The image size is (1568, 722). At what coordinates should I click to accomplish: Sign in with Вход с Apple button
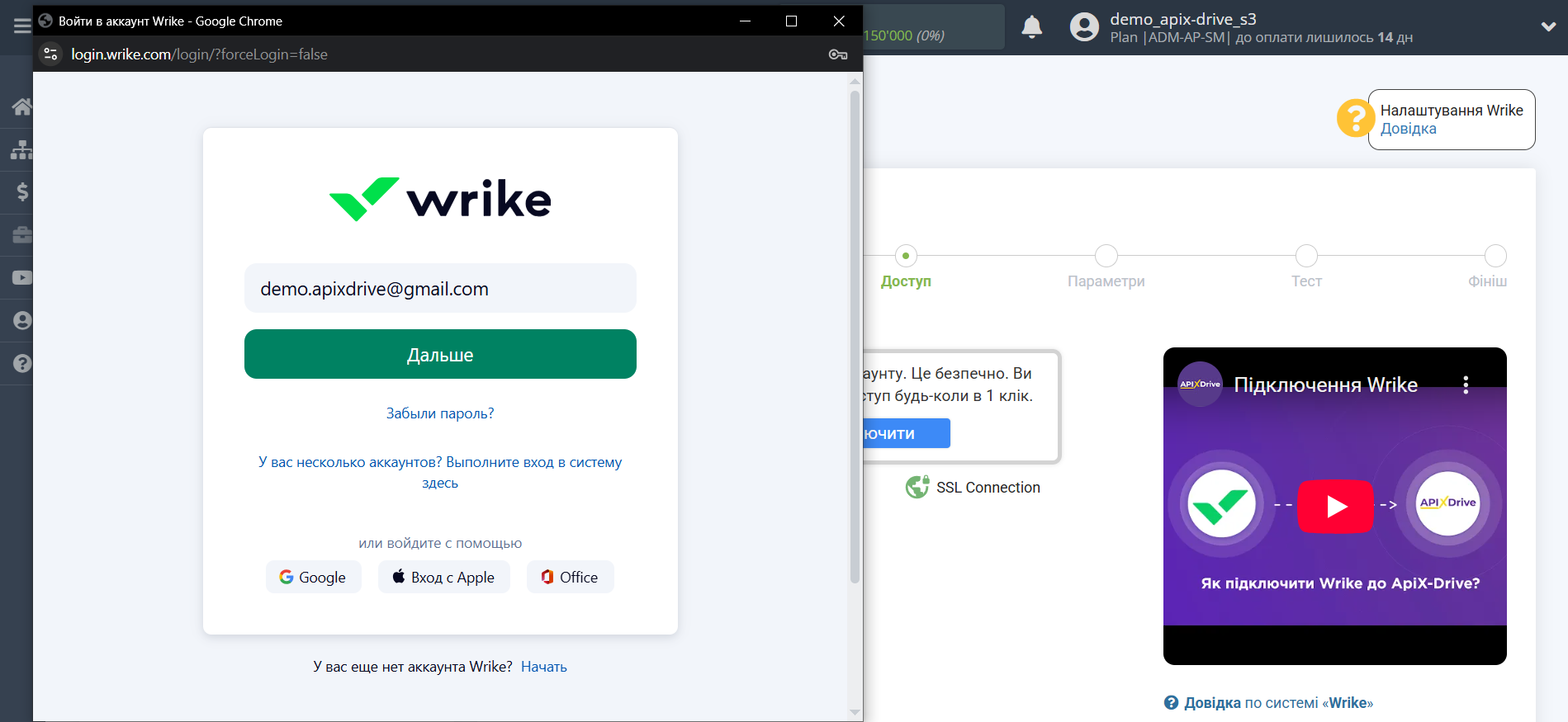click(443, 577)
